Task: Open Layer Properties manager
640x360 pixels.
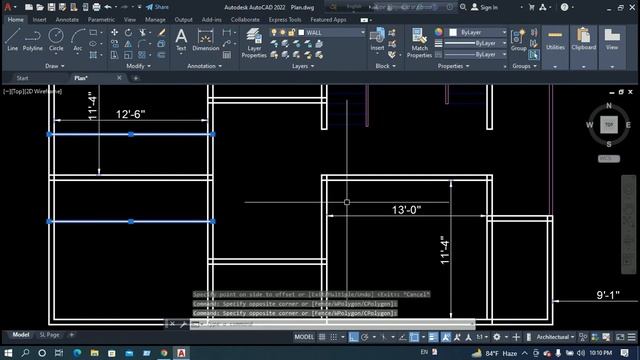Action: pyautogui.click(x=254, y=43)
